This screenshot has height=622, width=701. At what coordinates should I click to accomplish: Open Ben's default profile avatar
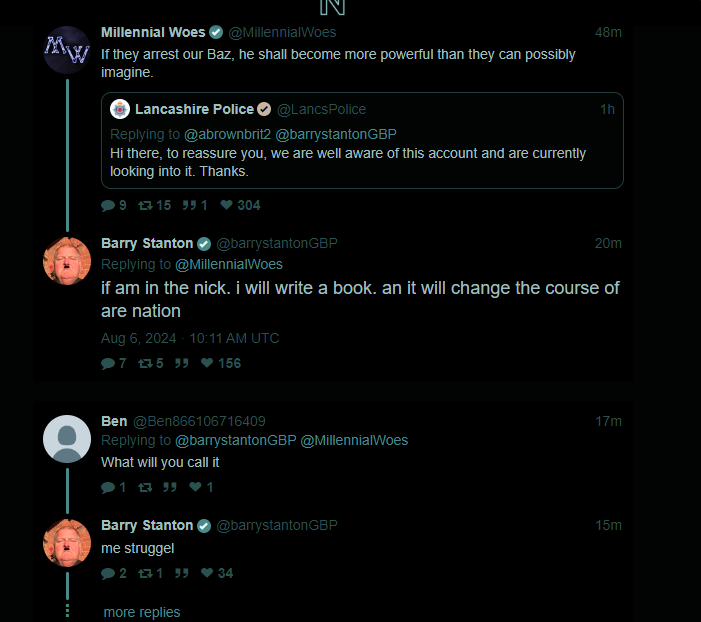tap(67, 439)
